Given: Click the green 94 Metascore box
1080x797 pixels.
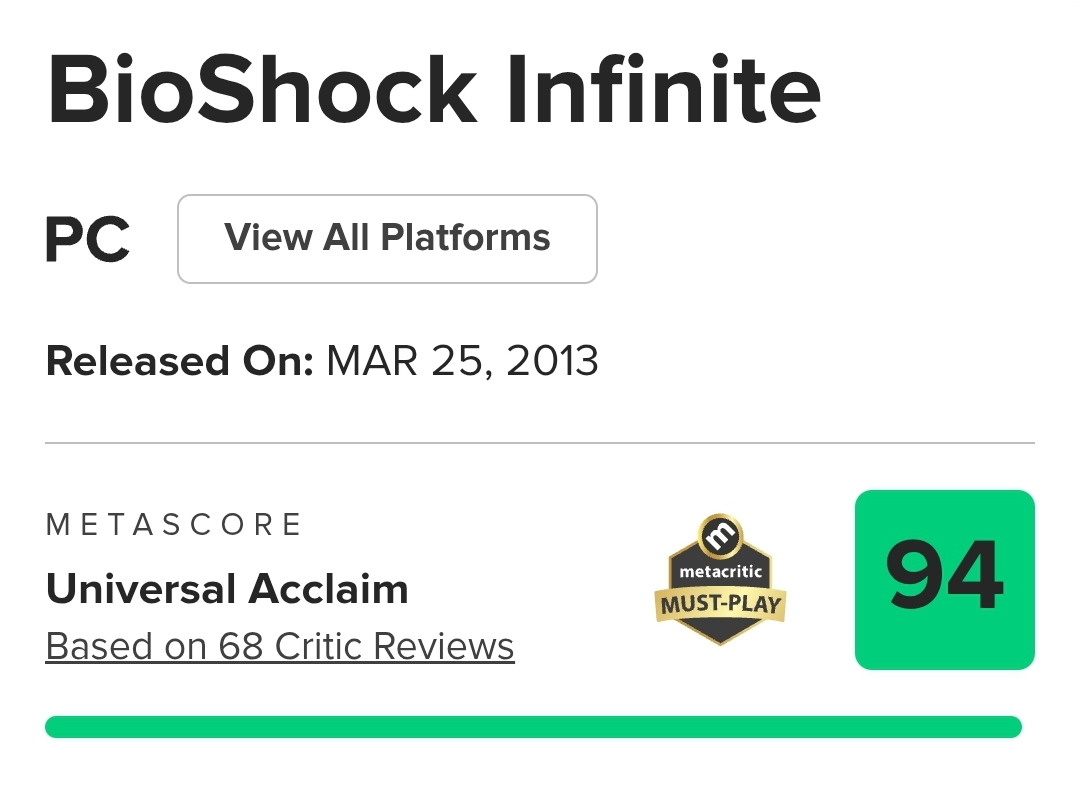Looking at the screenshot, I should tap(944, 579).
